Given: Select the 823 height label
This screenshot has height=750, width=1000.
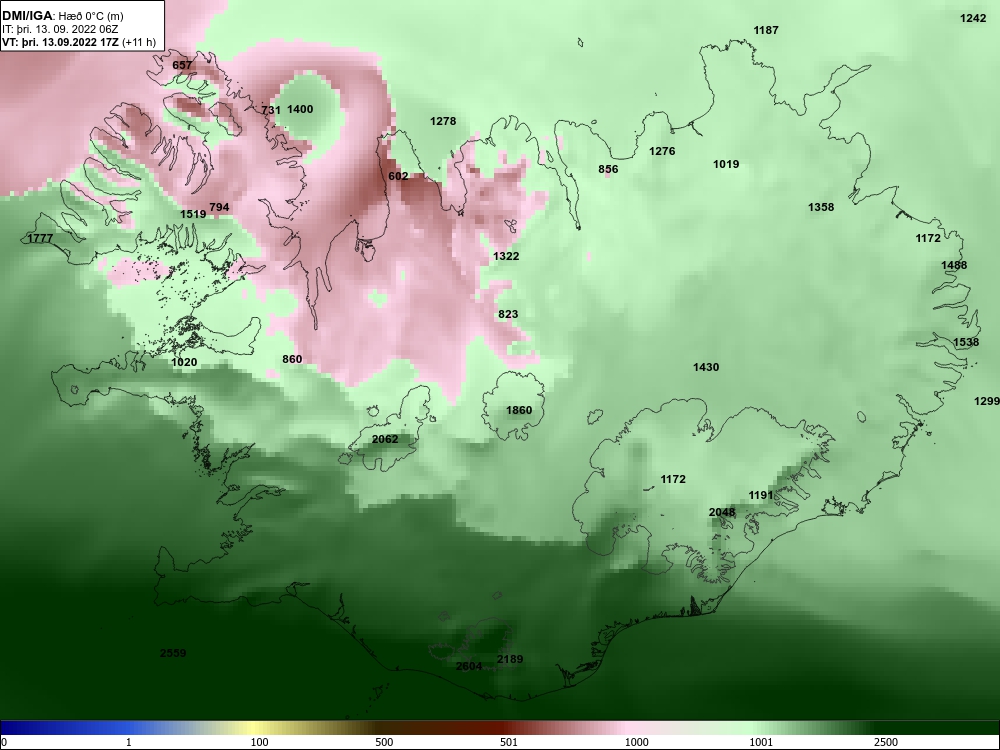Looking at the screenshot, I should coord(508,314).
